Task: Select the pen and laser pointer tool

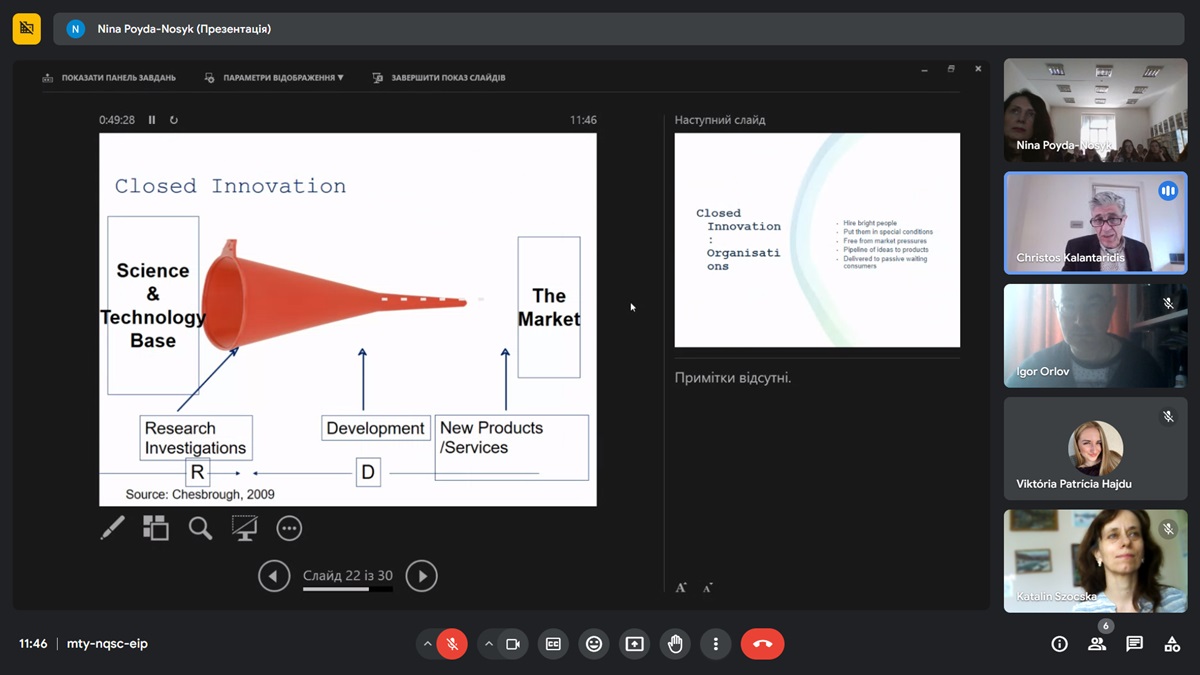Action: [x=113, y=528]
